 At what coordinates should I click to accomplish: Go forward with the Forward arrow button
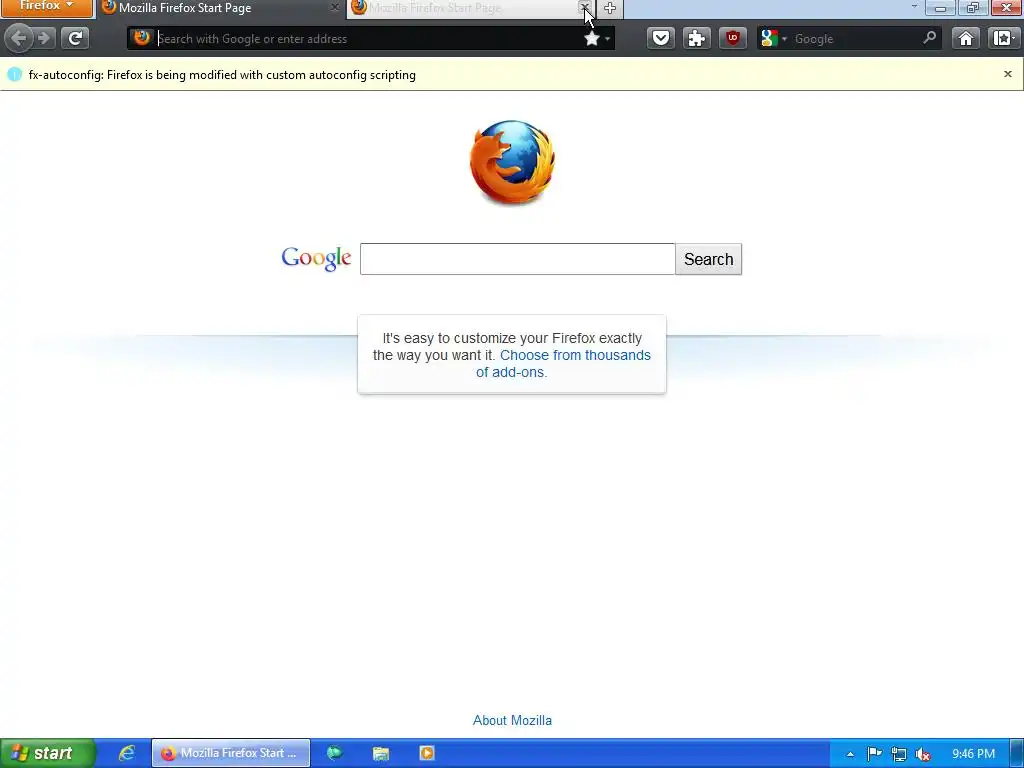44,39
